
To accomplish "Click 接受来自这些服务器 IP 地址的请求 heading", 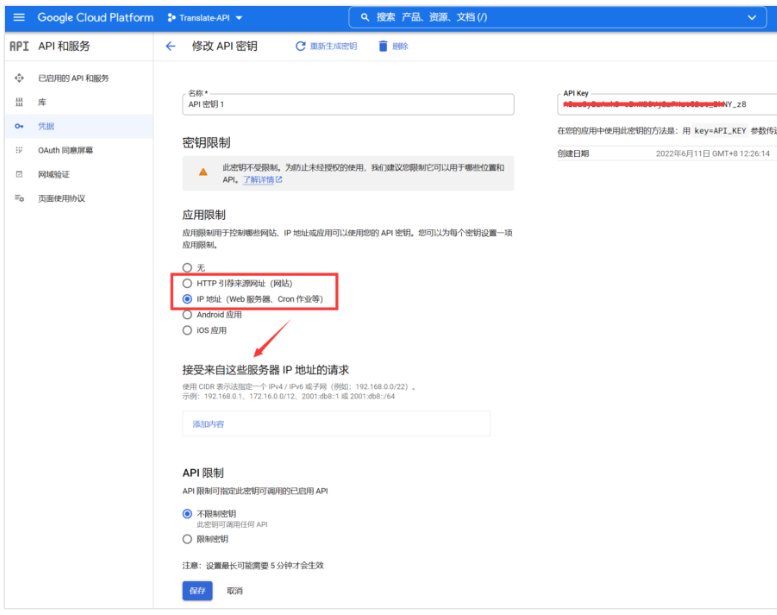I will [266, 370].
